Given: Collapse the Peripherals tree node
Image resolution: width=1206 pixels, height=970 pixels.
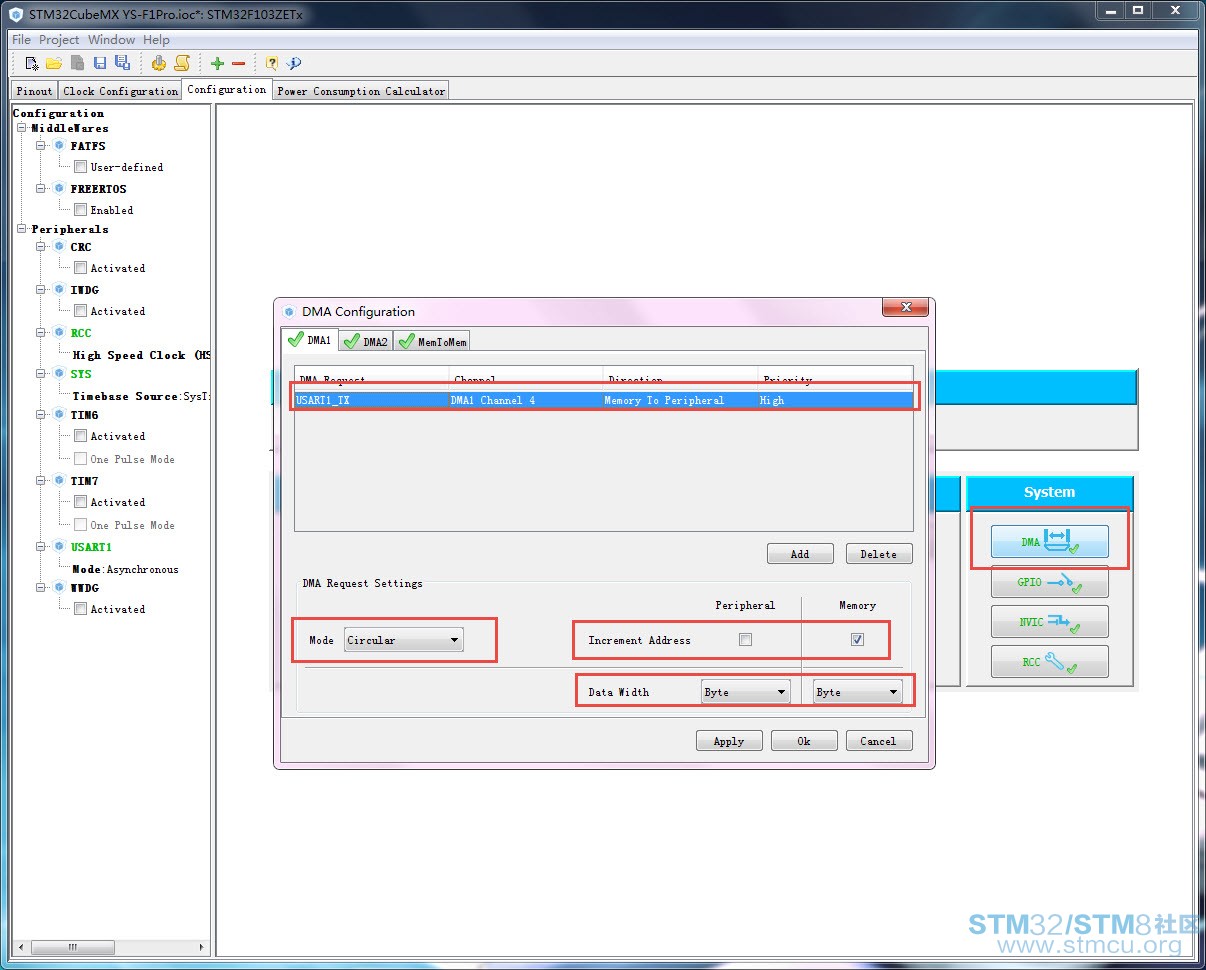Looking at the screenshot, I should pos(22,229).
